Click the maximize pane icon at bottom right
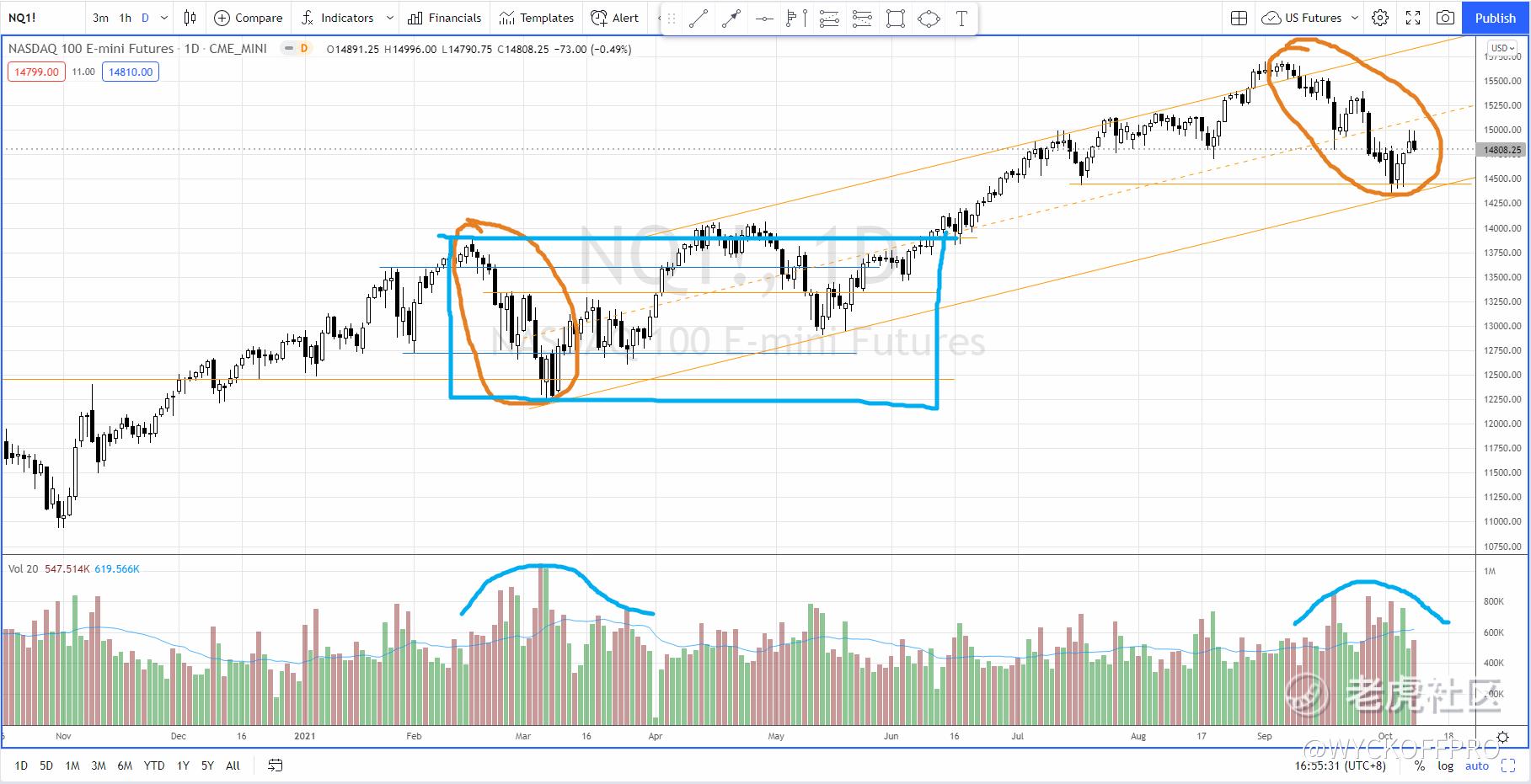The height and width of the screenshot is (784, 1531). click(x=1509, y=765)
